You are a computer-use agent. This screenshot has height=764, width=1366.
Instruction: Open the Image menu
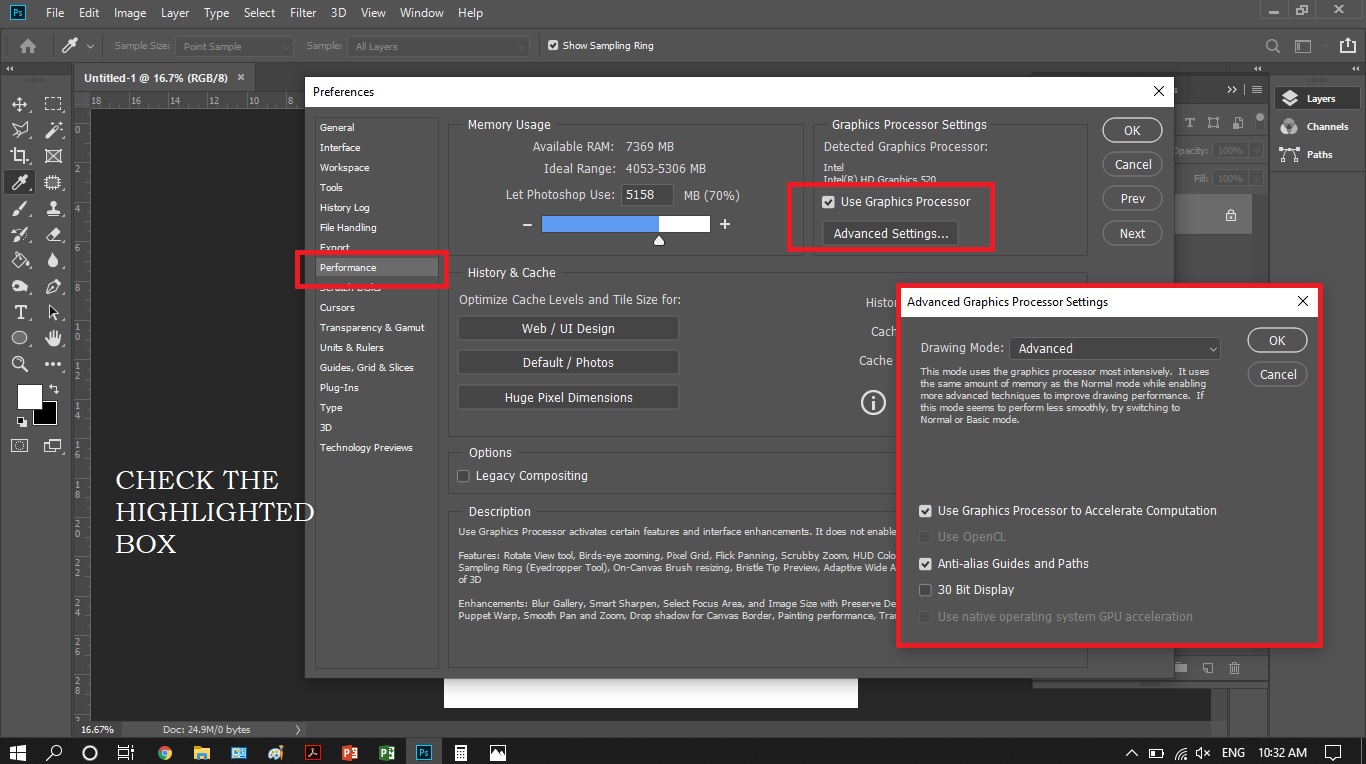click(x=130, y=13)
